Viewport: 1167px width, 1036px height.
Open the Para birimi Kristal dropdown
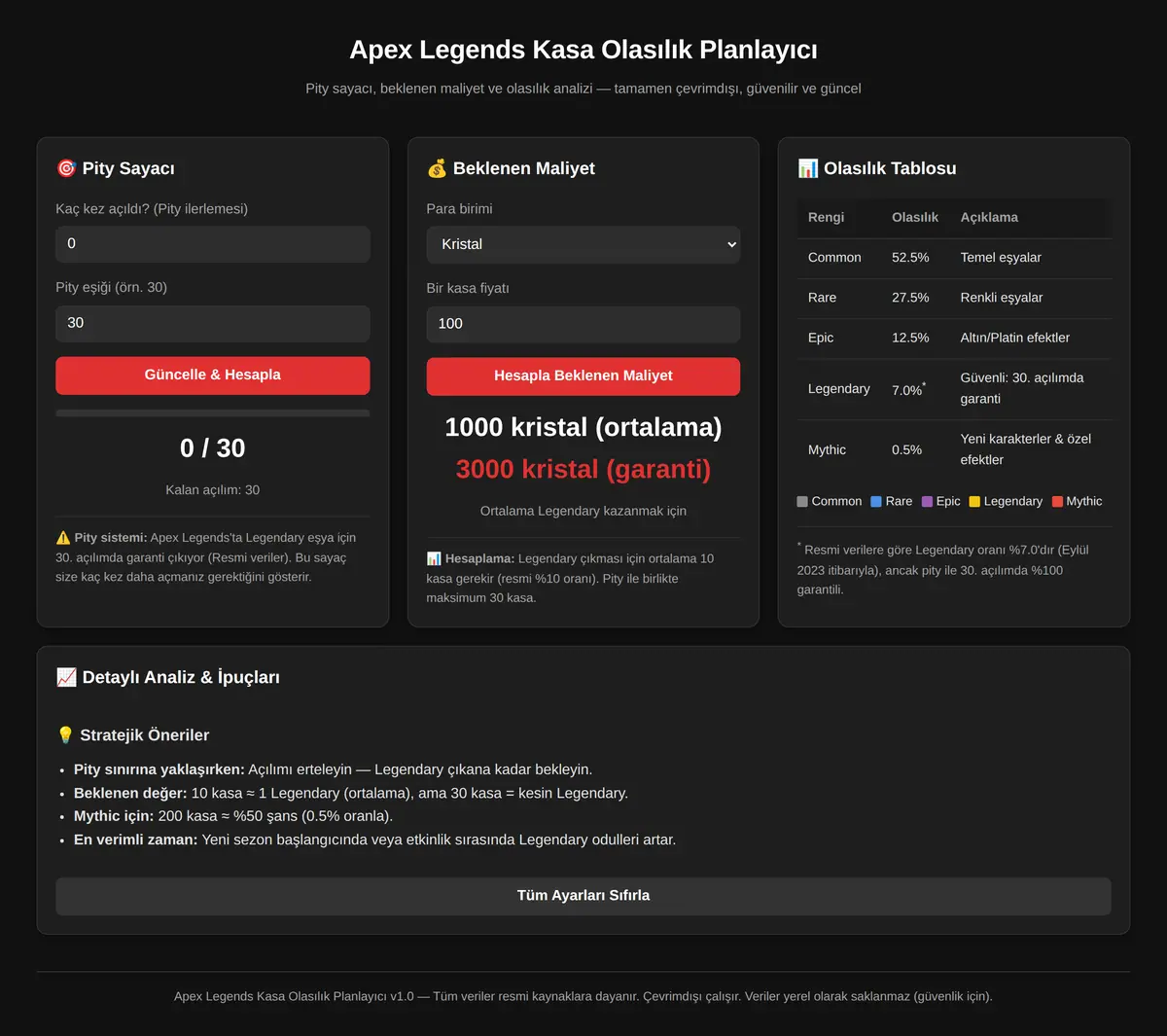point(583,244)
